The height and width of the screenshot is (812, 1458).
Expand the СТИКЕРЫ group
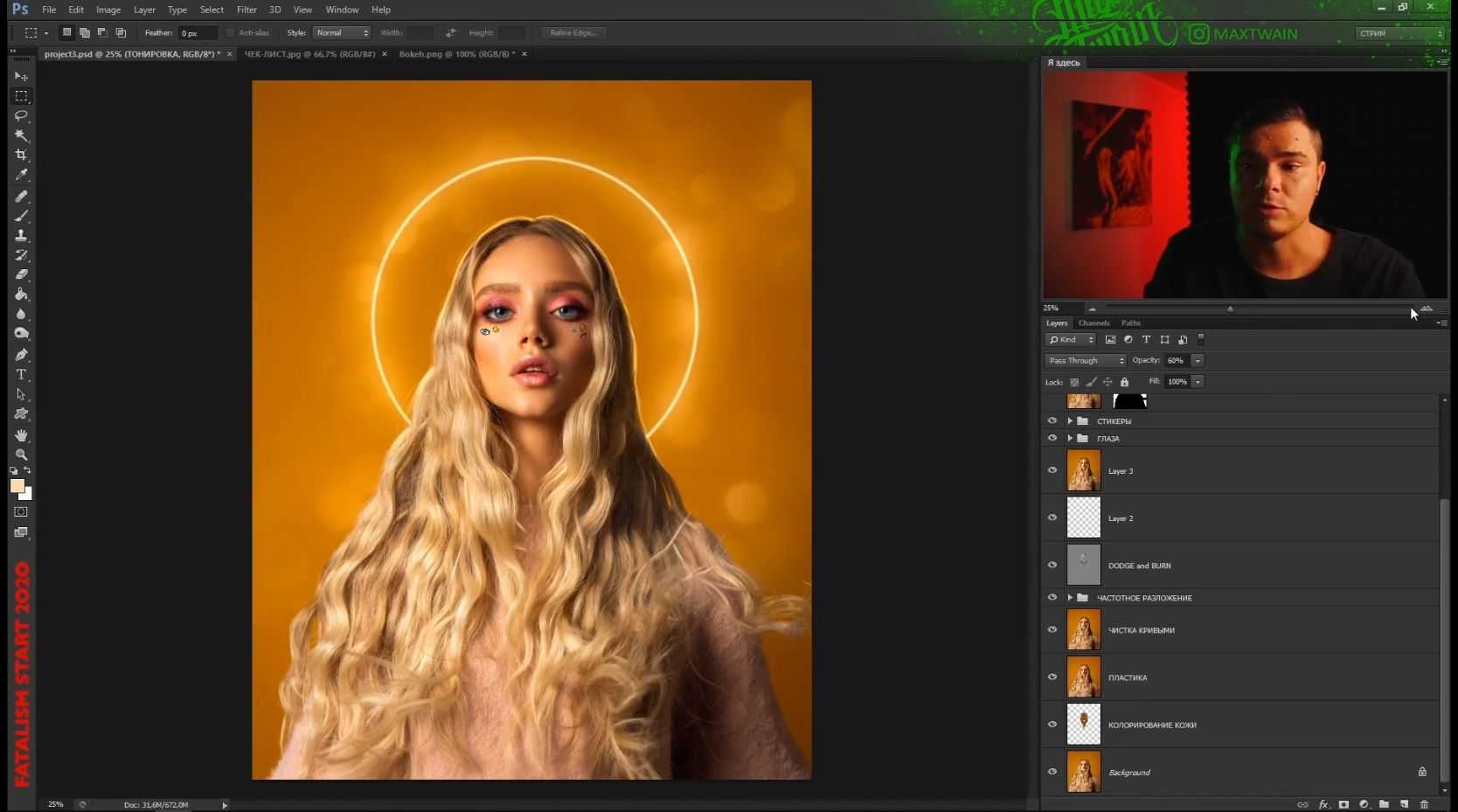[1070, 420]
